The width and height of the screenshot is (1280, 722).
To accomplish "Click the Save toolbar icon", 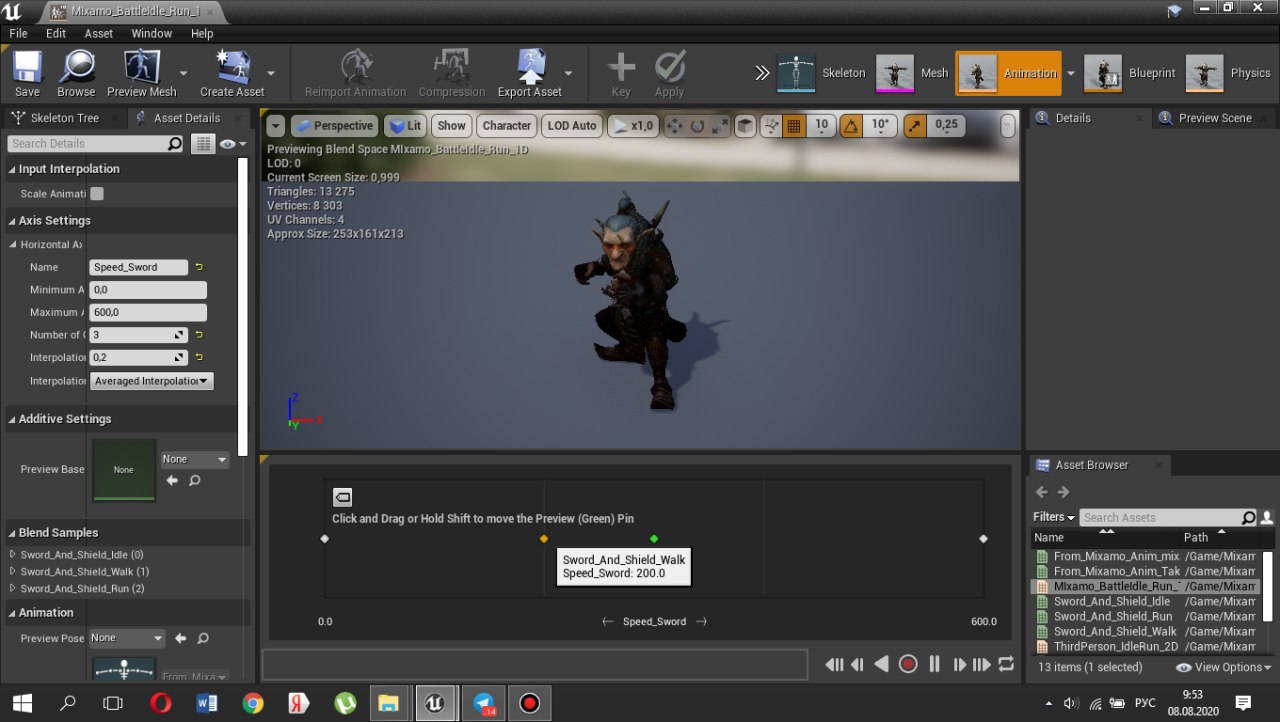I will coord(27,74).
